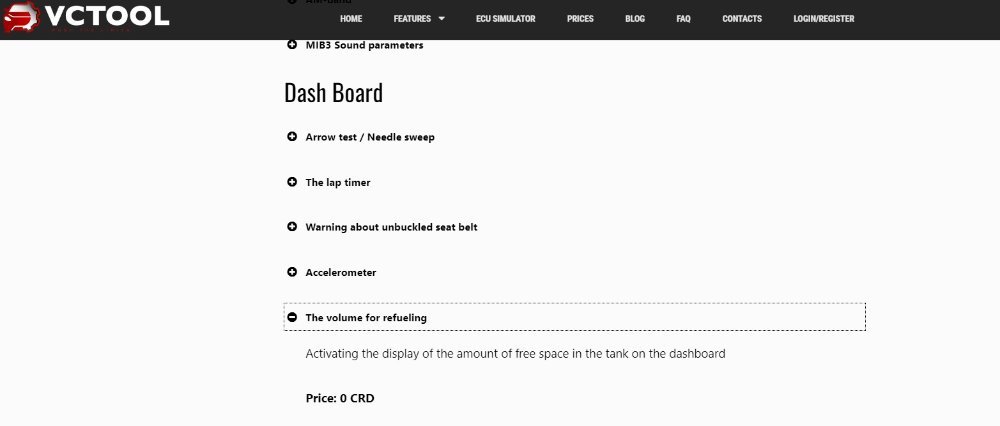Open the Features dropdown arrow

click(441, 18)
